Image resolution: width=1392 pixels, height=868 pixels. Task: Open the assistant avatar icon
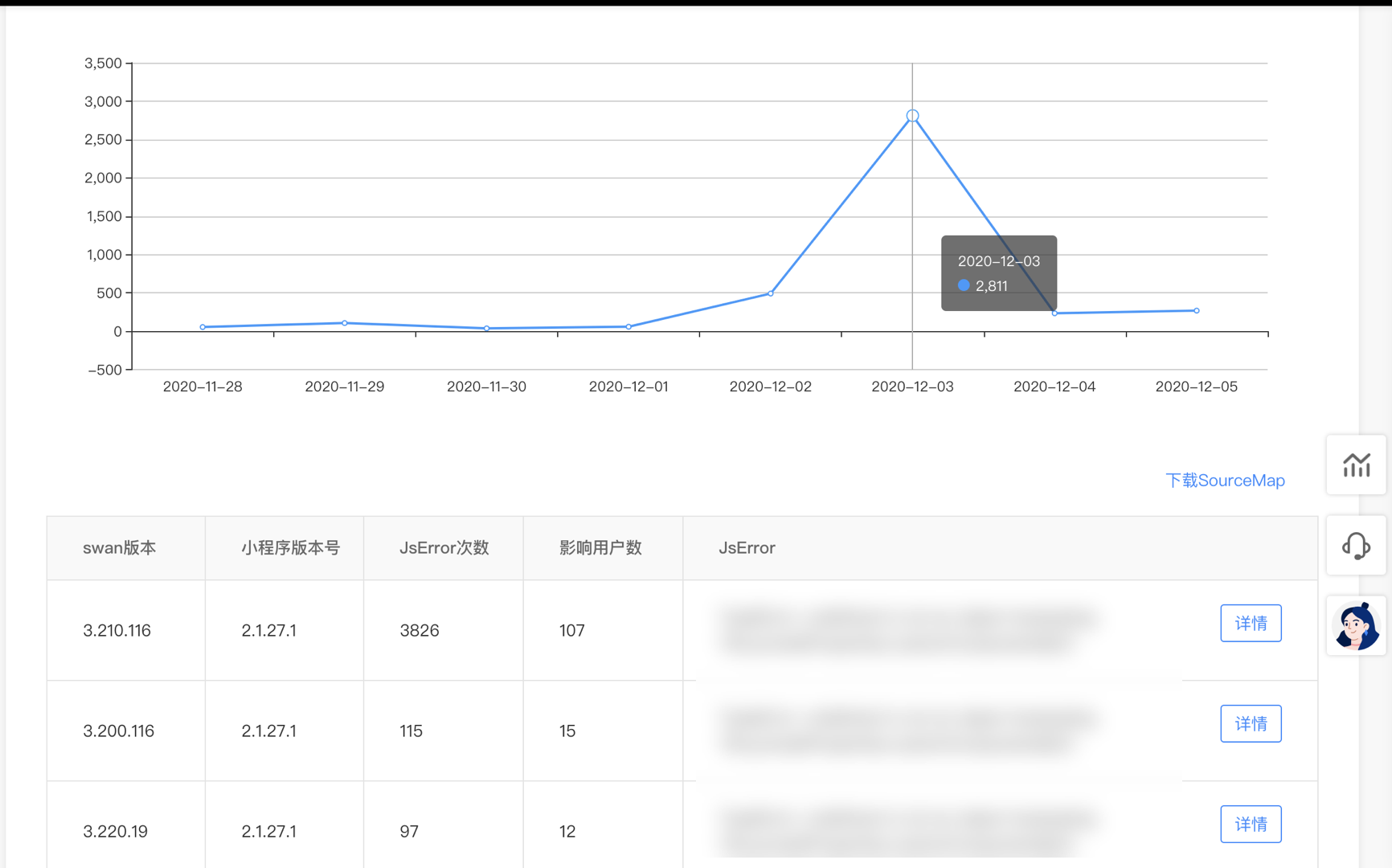[x=1356, y=626]
